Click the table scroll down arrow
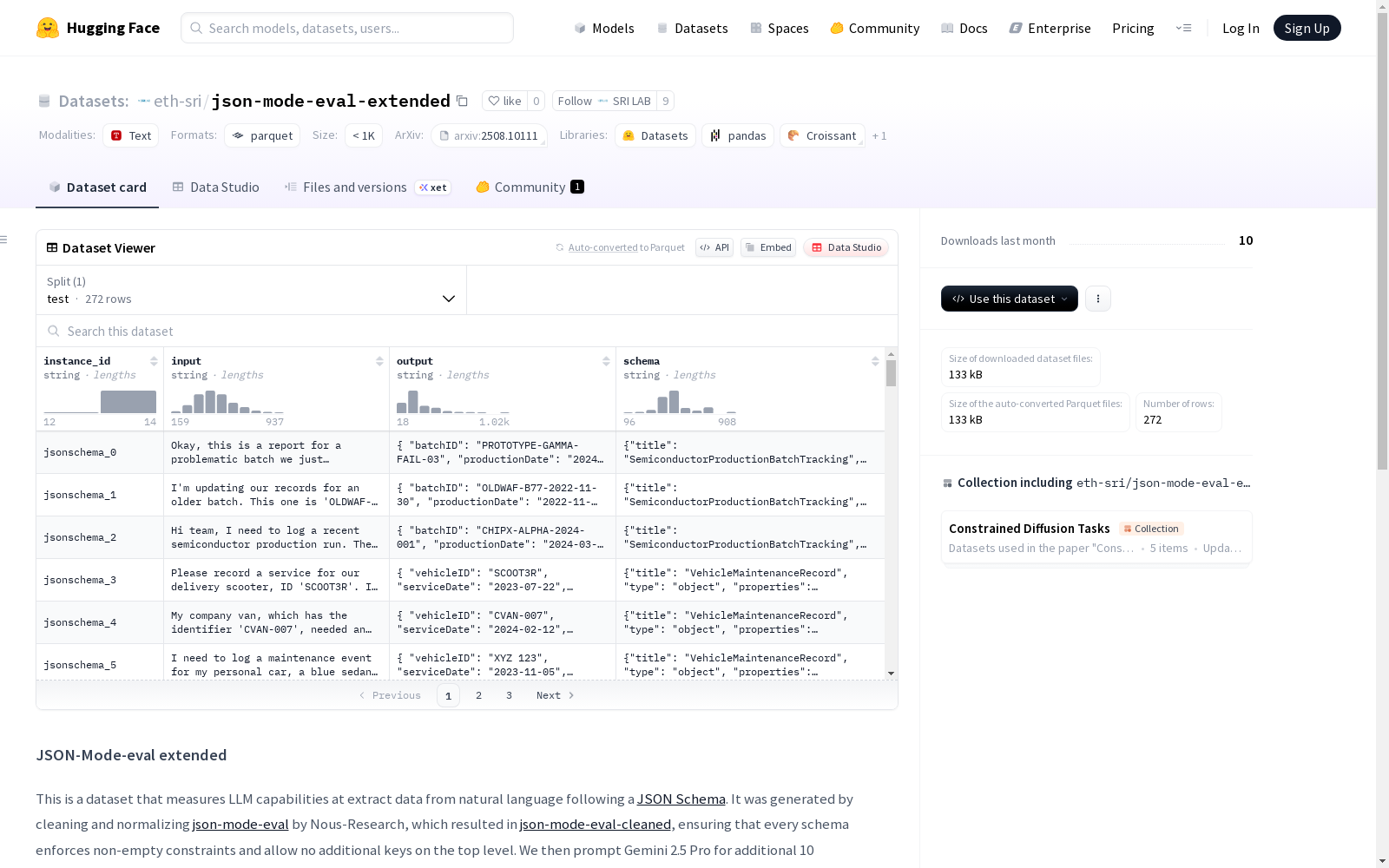 click(x=891, y=674)
